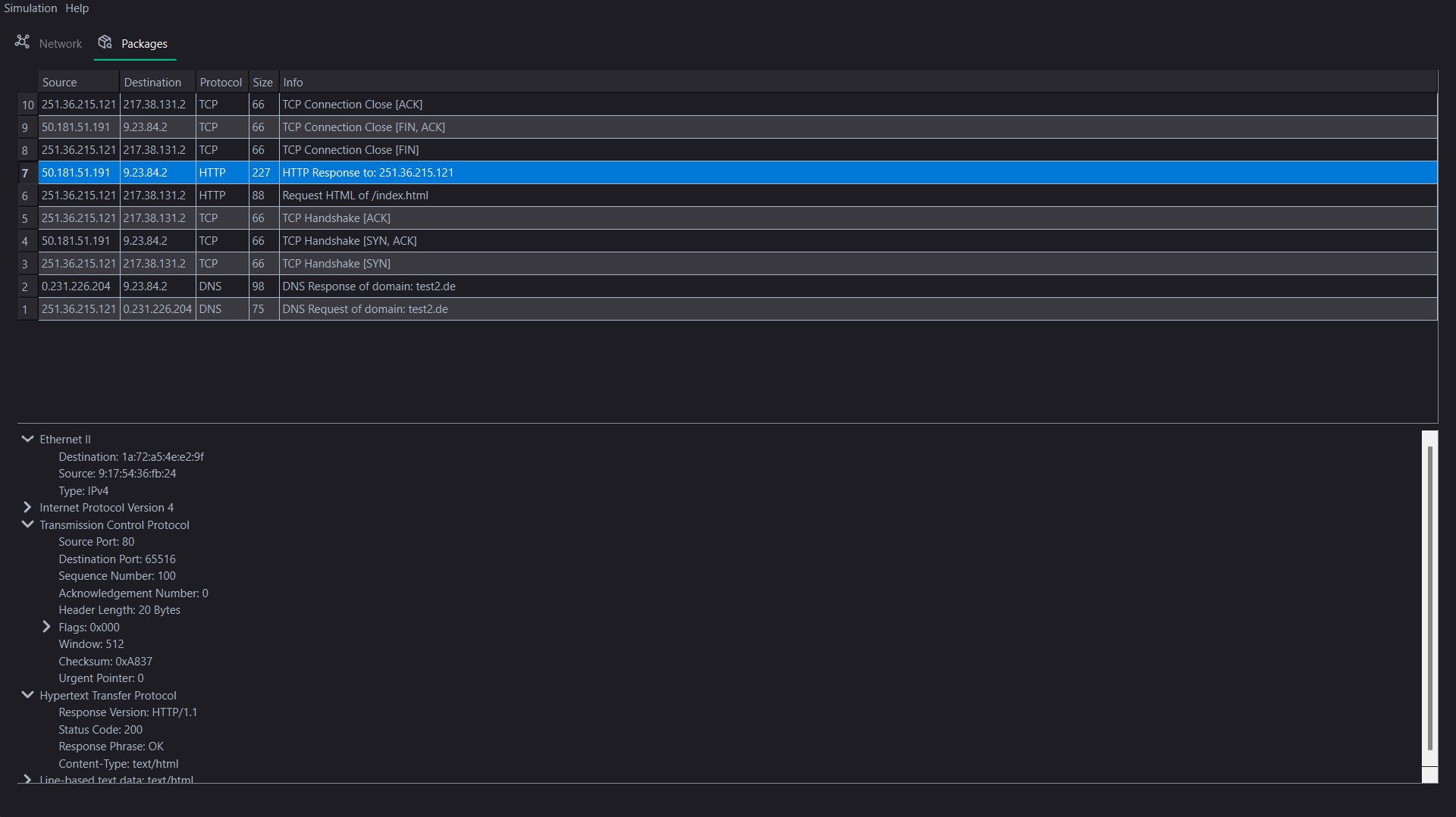Click the Packages box icon
Viewport: 1456px width, 817px height.
(105, 42)
